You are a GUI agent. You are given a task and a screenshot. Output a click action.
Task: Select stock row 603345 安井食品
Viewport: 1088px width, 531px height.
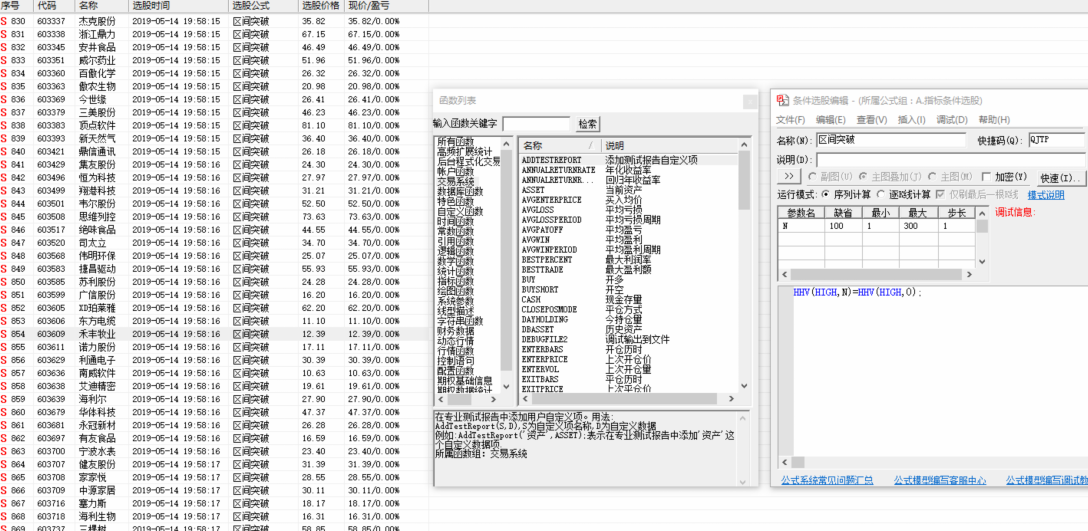point(214,47)
